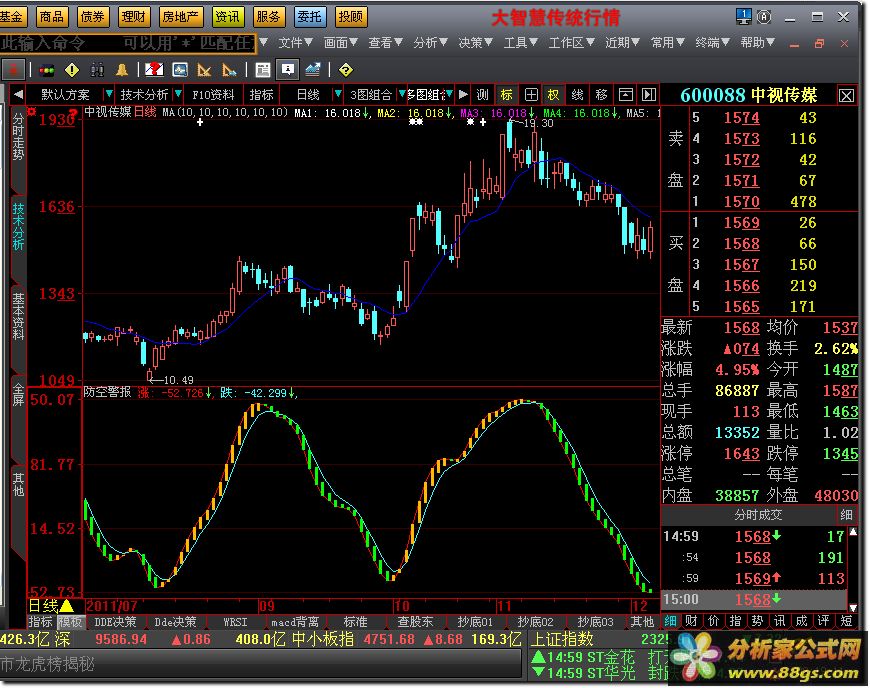This screenshot has width=870, height=688.
Task: Click the circled A icon in title bar
Action: 765,17
